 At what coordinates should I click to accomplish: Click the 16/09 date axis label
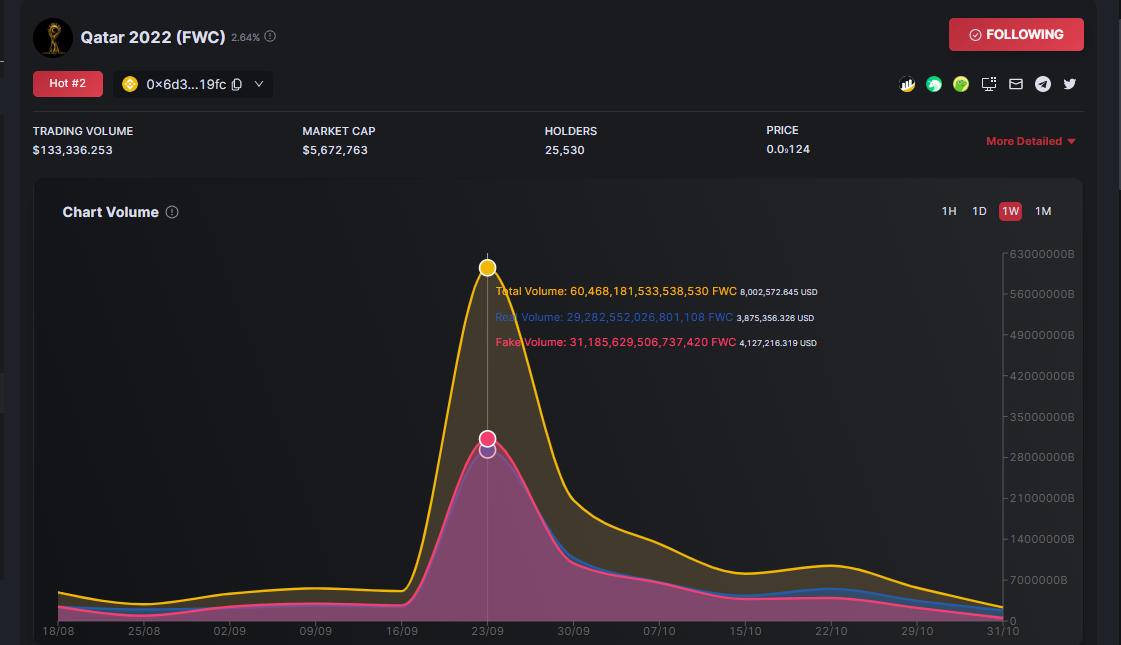(402, 631)
